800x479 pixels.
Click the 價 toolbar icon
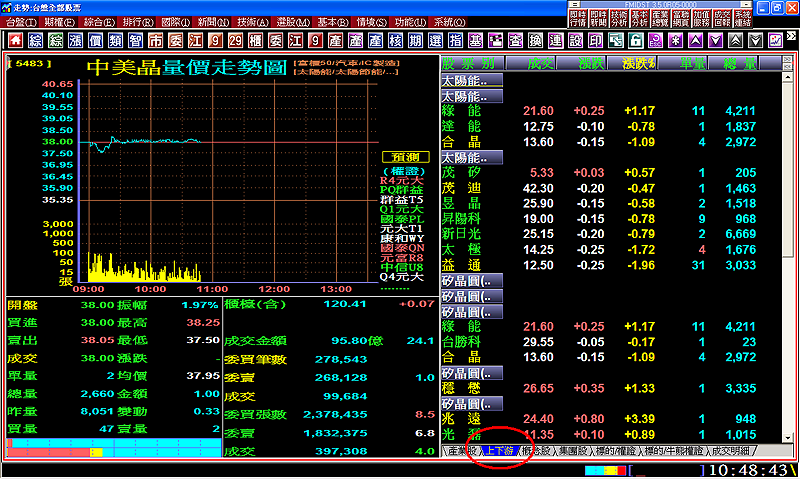95,40
